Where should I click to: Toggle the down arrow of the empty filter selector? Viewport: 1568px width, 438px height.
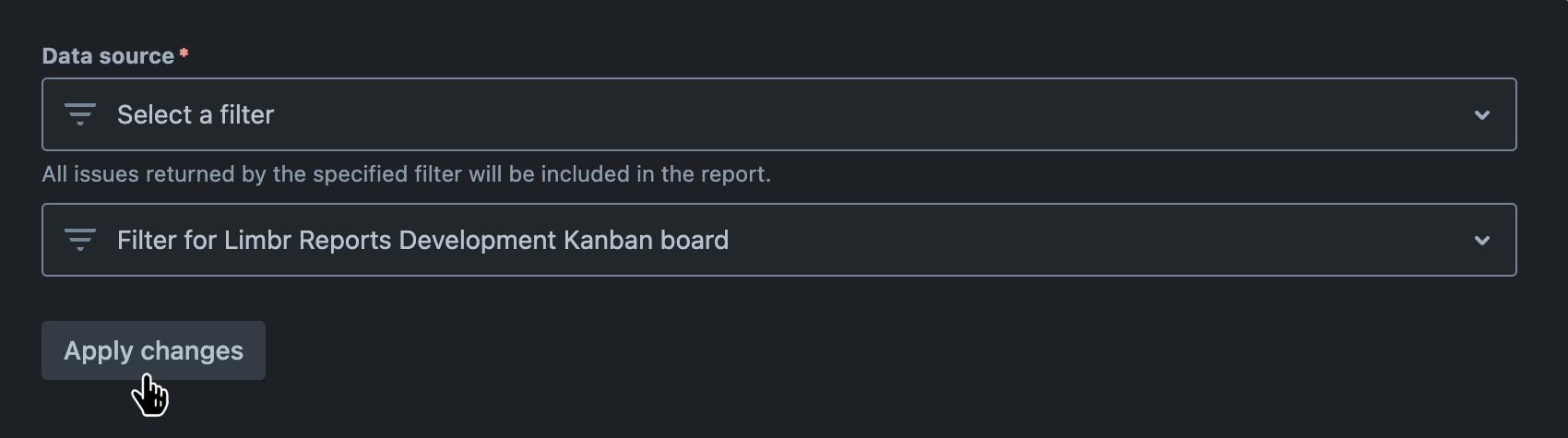point(1481,115)
